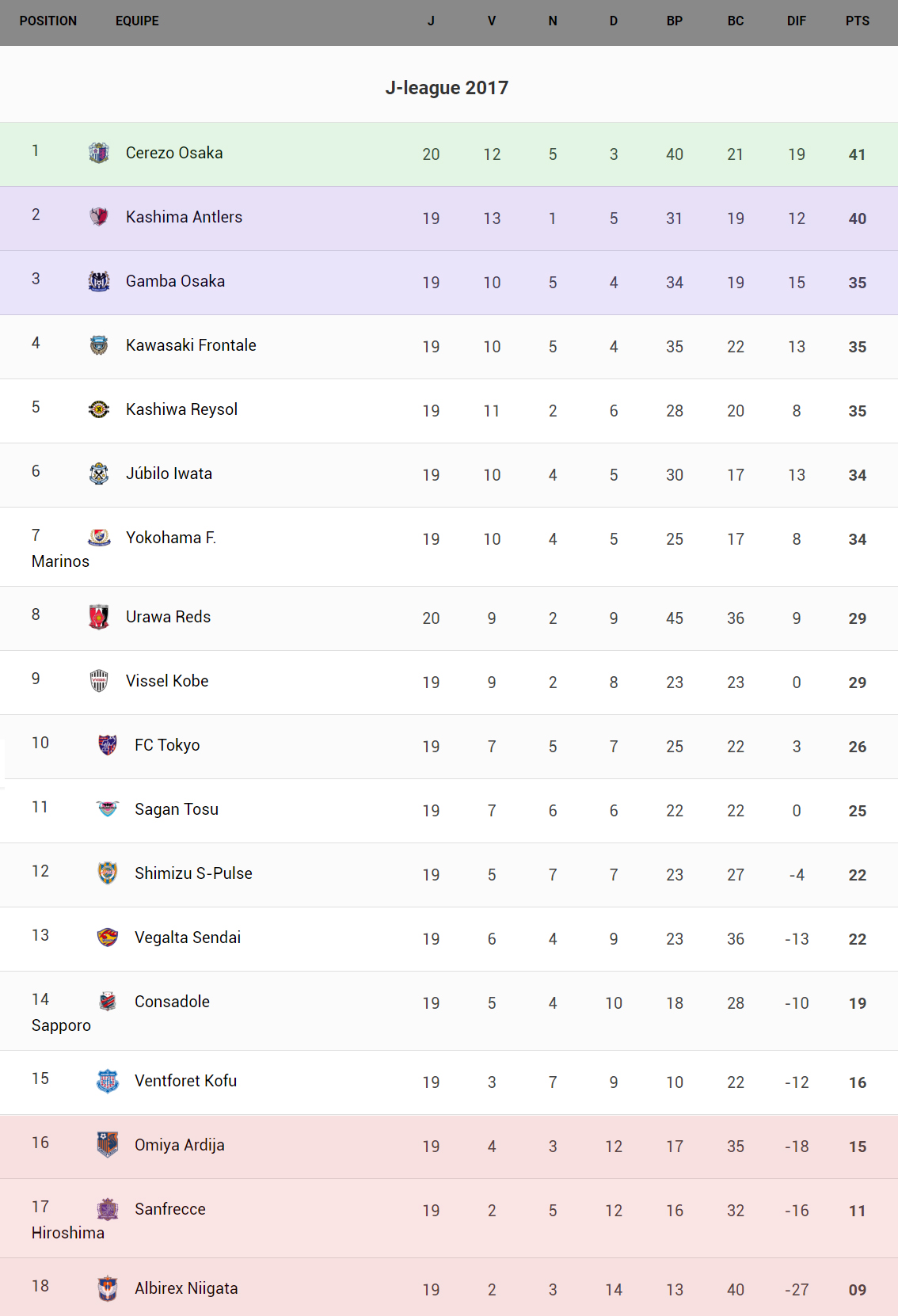Click the Kashima Antlers team logo
Image resolution: width=898 pixels, height=1316 pixels.
coord(99,217)
